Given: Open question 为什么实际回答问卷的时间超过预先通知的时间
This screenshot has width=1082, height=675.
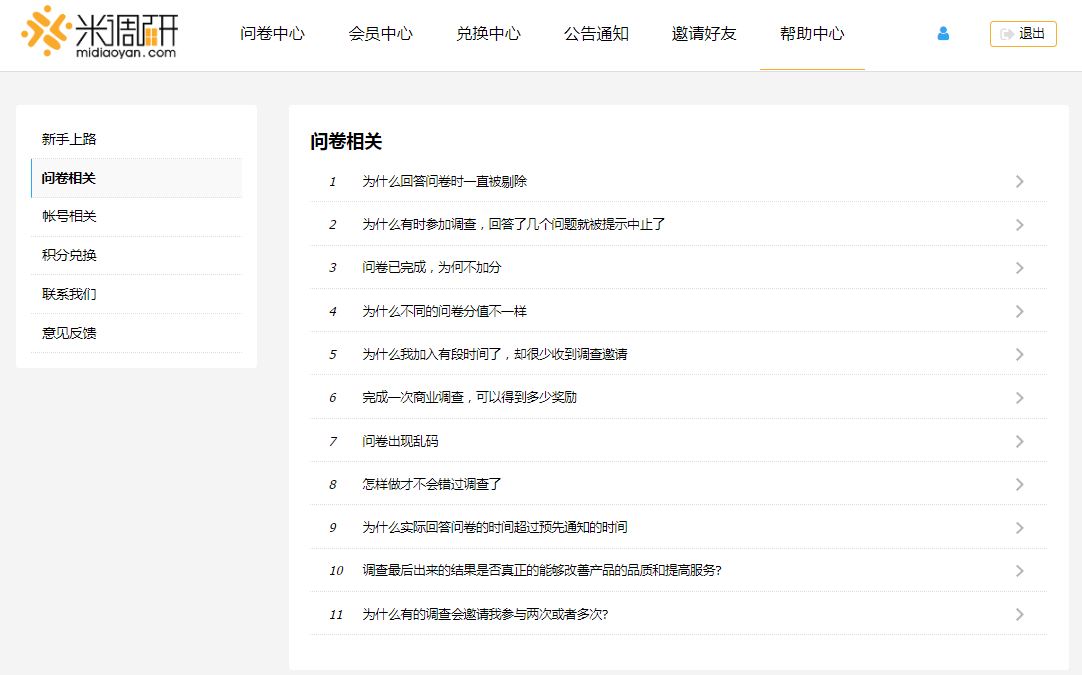Looking at the screenshot, I should point(495,527).
